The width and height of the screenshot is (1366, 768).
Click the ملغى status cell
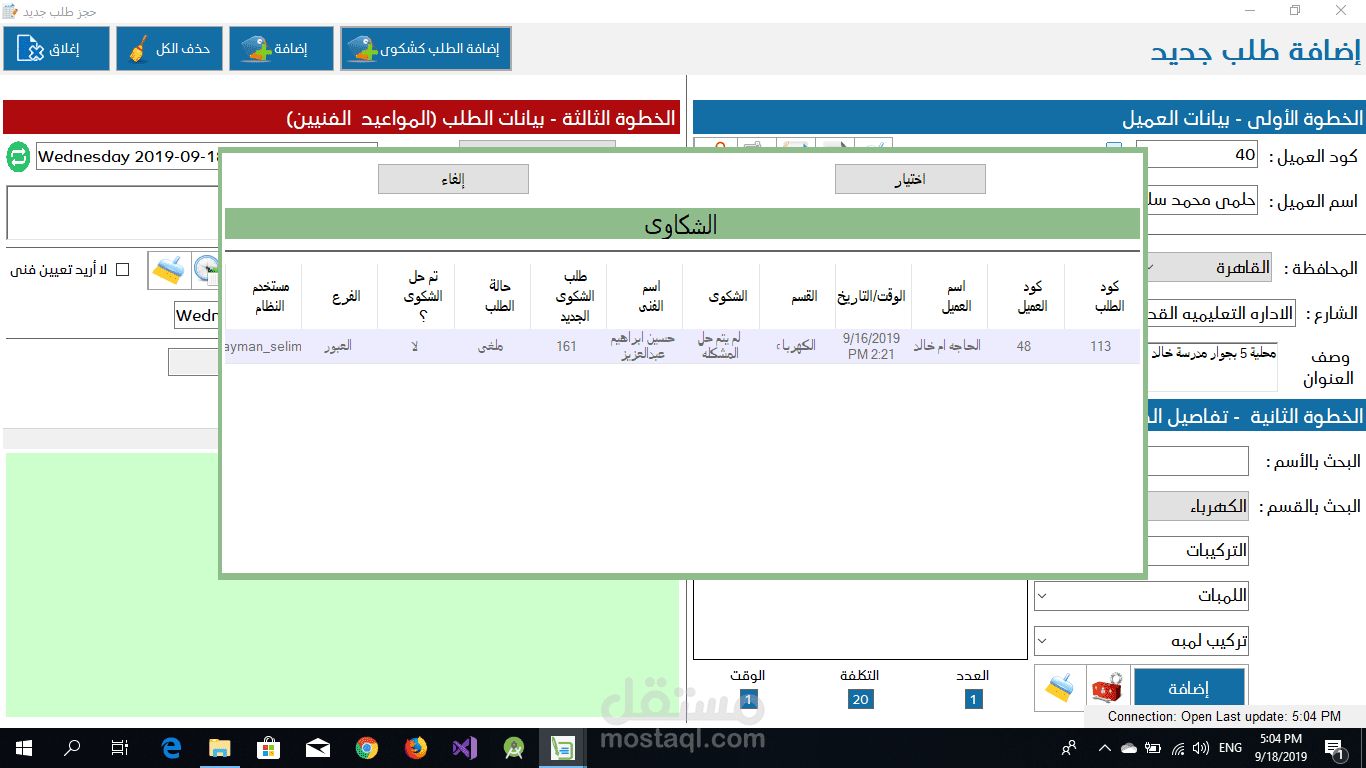[x=492, y=346]
